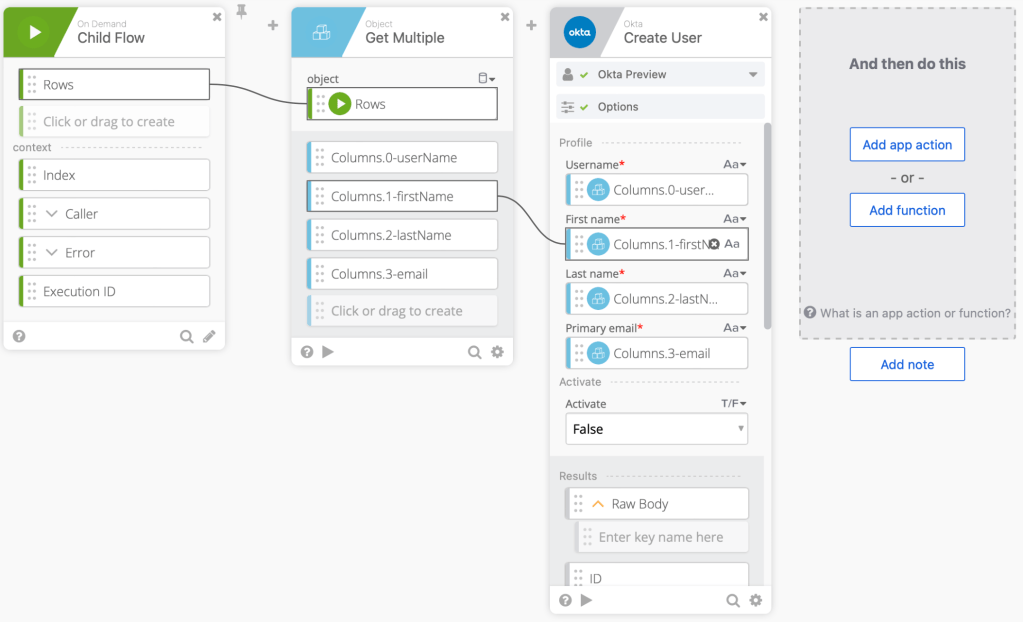This screenshot has width=1023, height=622.
Task: Change Username field type via Aa dropdown
Action: [735, 165]
